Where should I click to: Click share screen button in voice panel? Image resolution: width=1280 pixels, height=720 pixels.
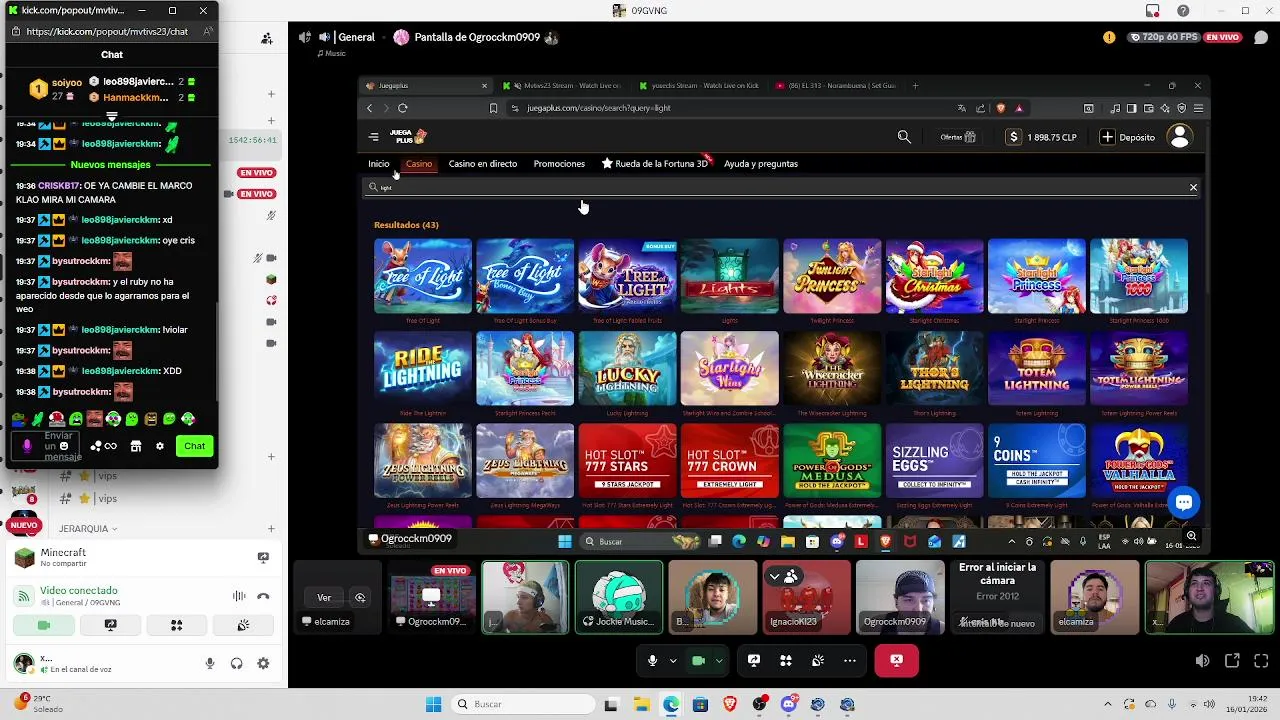click(x=110, y=625)
